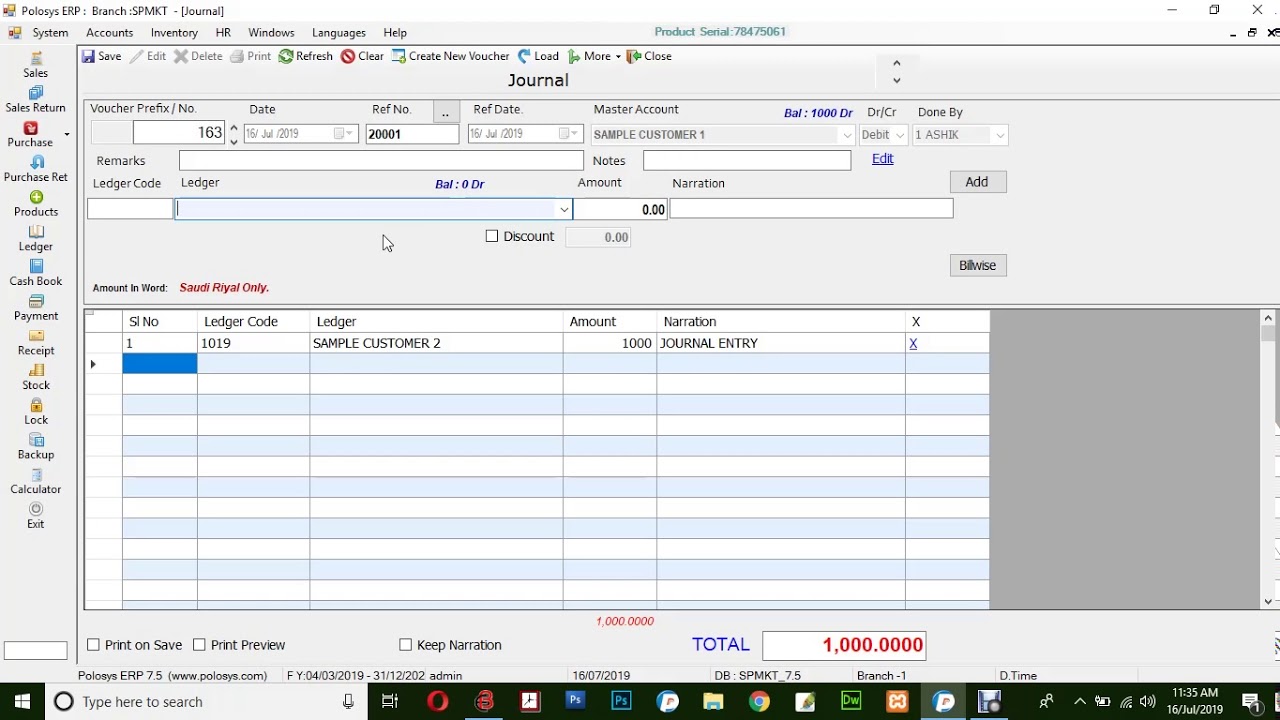This screenshot has height=720, width=1280.
Task: Open the Date calendar dropdown
Action: point(343,134)
